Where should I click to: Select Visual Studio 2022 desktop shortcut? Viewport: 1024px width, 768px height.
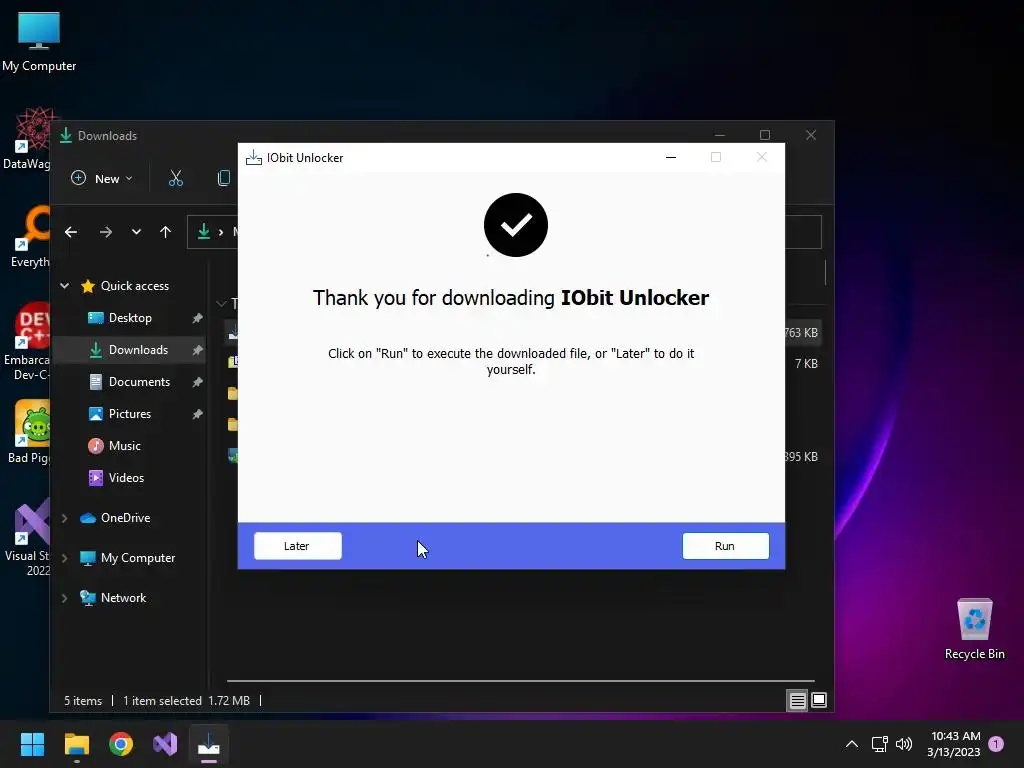click(26, 537)
